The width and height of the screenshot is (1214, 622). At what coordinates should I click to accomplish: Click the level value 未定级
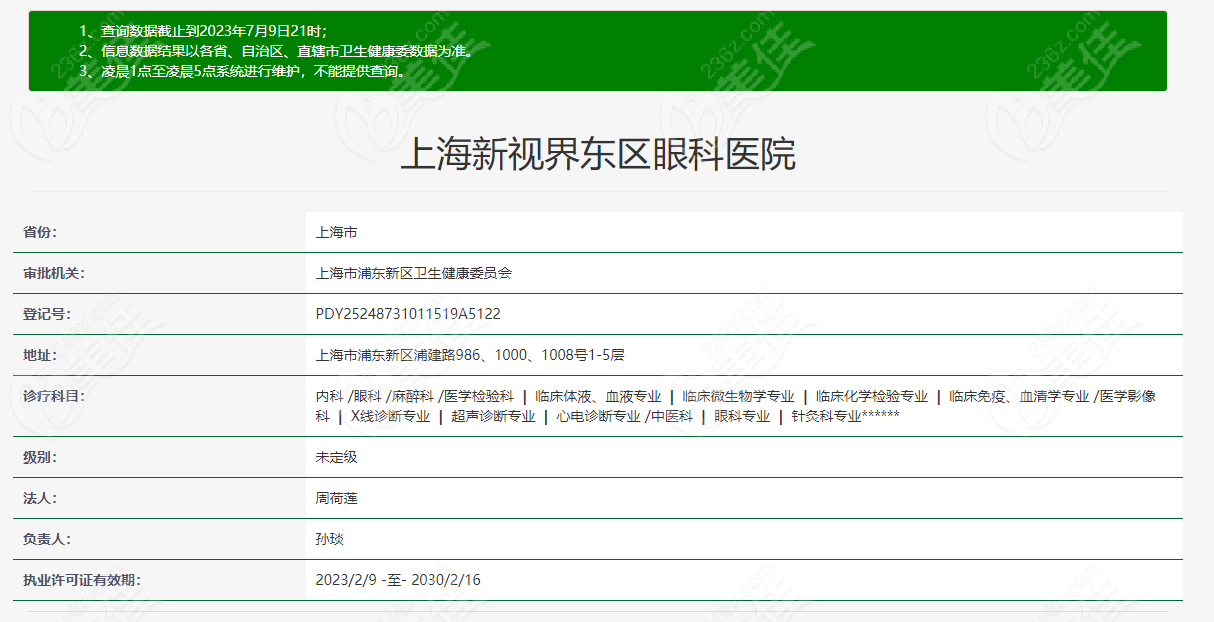tap(336, 457)
